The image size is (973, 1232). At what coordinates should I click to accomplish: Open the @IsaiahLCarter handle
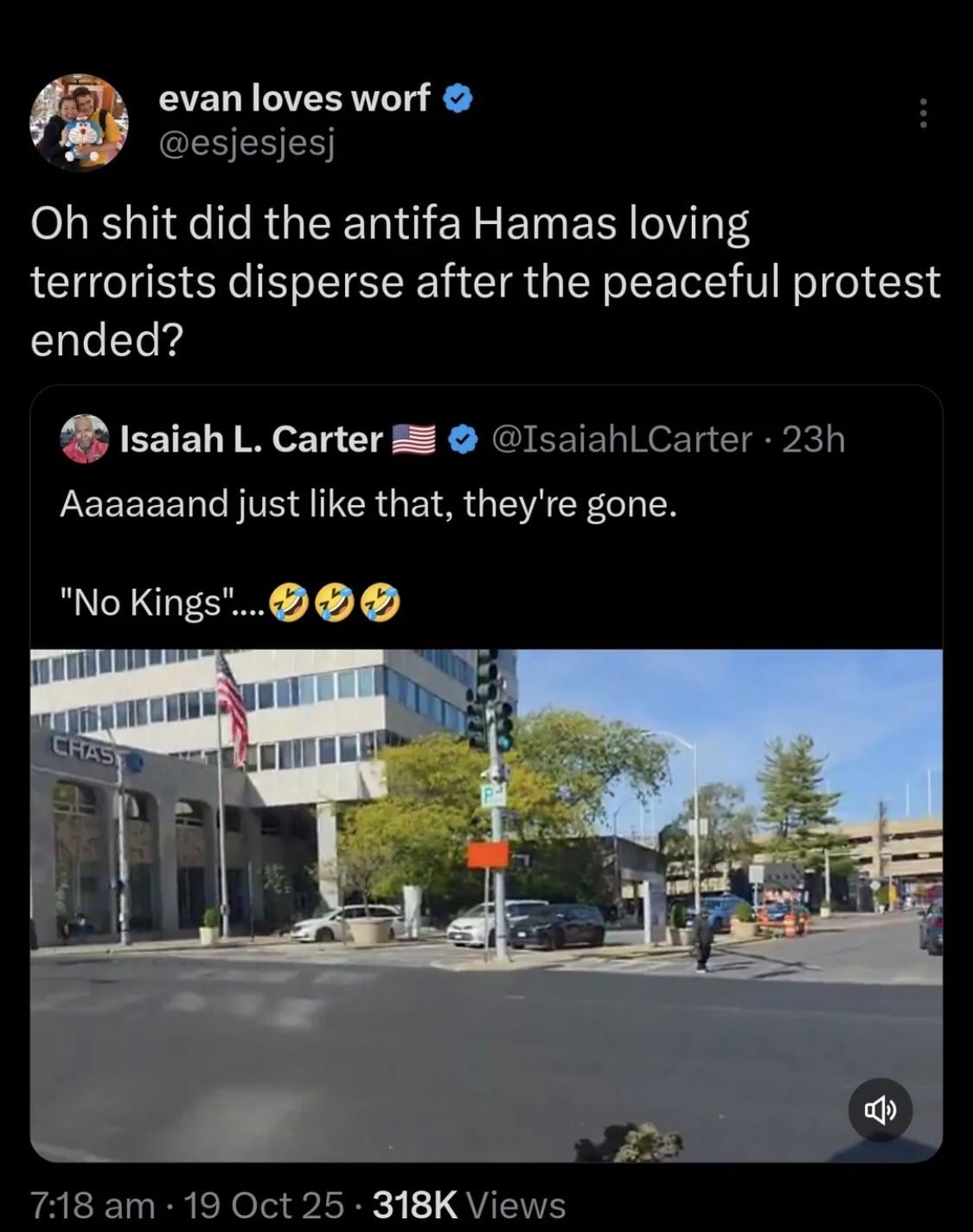tap(622, 439)
